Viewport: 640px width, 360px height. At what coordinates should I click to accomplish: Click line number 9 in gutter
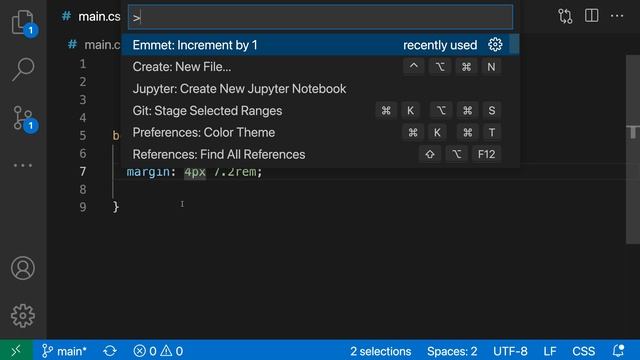tap(83, 207)
